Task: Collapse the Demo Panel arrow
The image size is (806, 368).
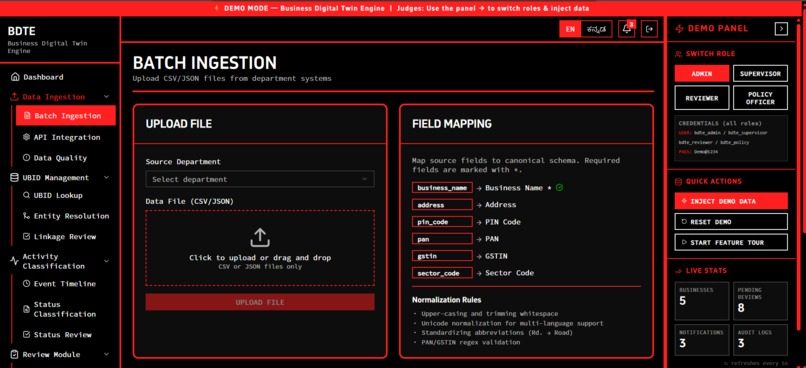Action: 781,29
